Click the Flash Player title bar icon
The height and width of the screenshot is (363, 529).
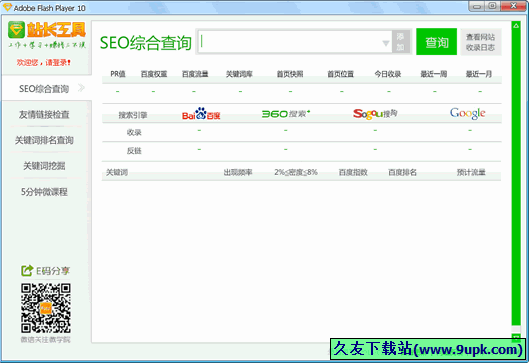pyautogui.click(x=7, y=7)
